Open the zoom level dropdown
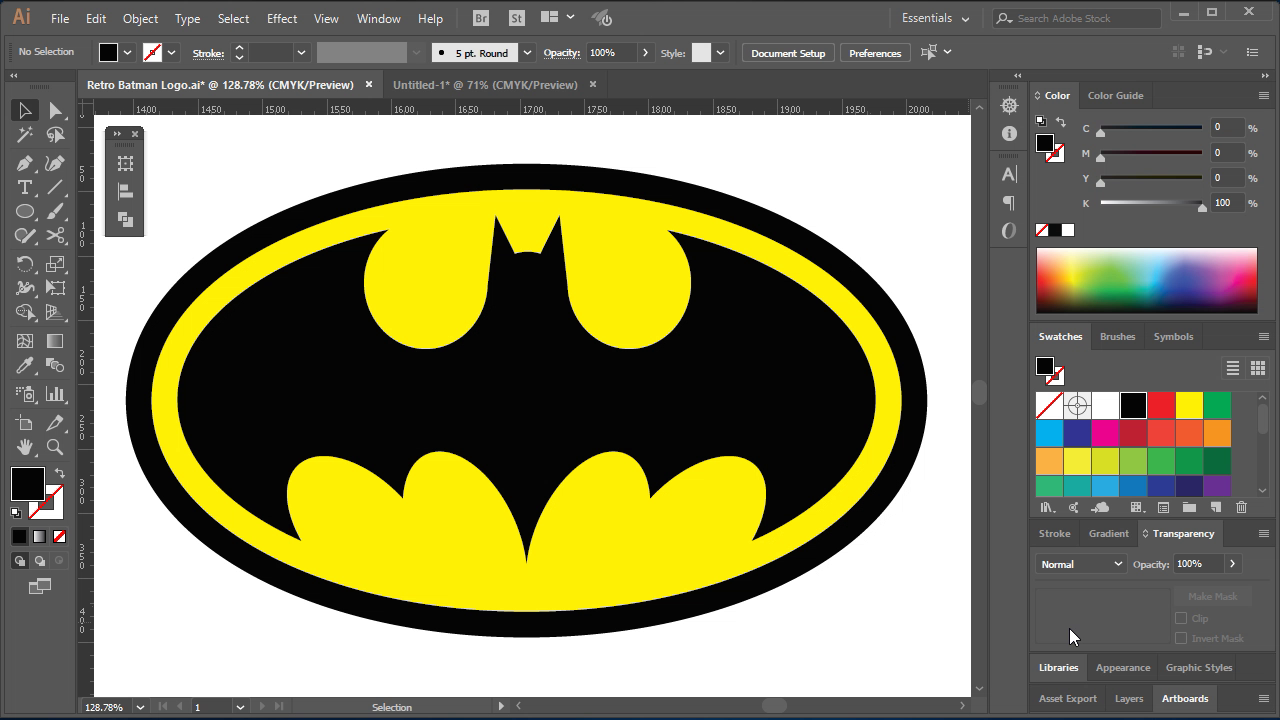 (x=140, y=707)
